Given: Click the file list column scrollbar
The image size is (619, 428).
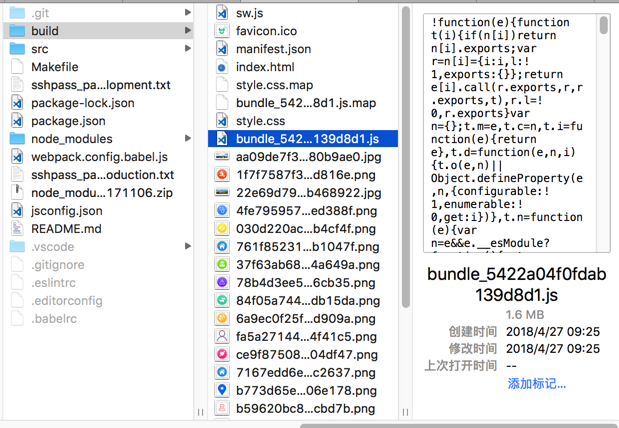Looking at the screenshot, I should 405,157.
